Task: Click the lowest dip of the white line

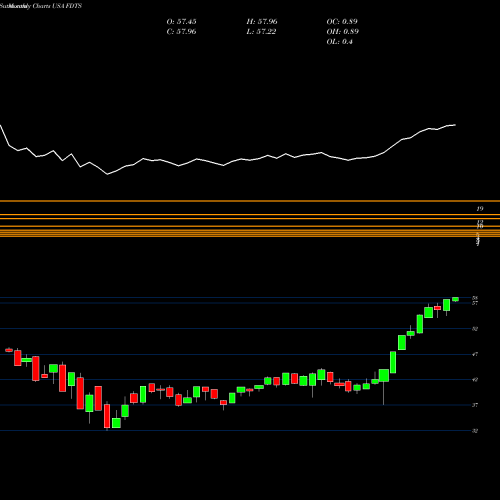Action: tap(107, 174)
